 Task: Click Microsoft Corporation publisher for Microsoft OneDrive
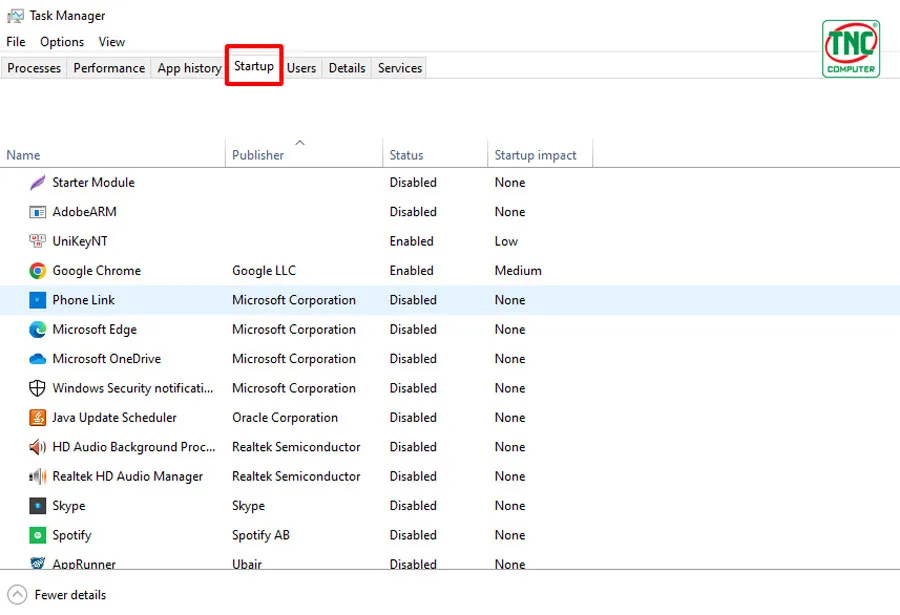click(294, 359)
